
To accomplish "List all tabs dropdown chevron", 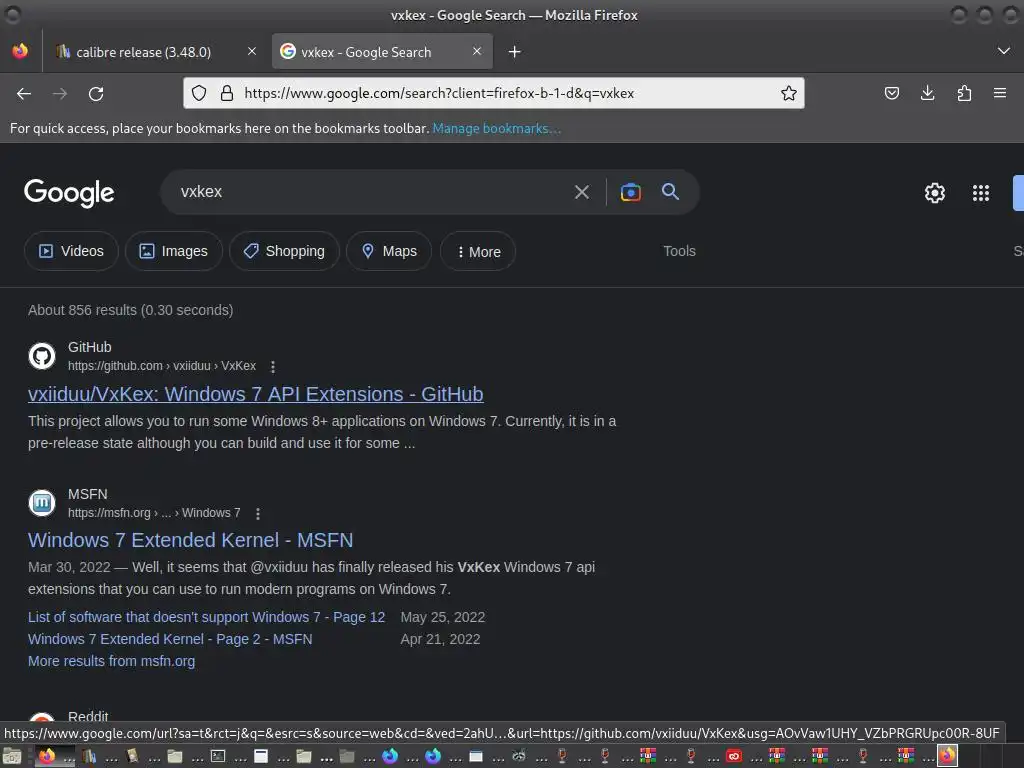I will (1004, 51).
